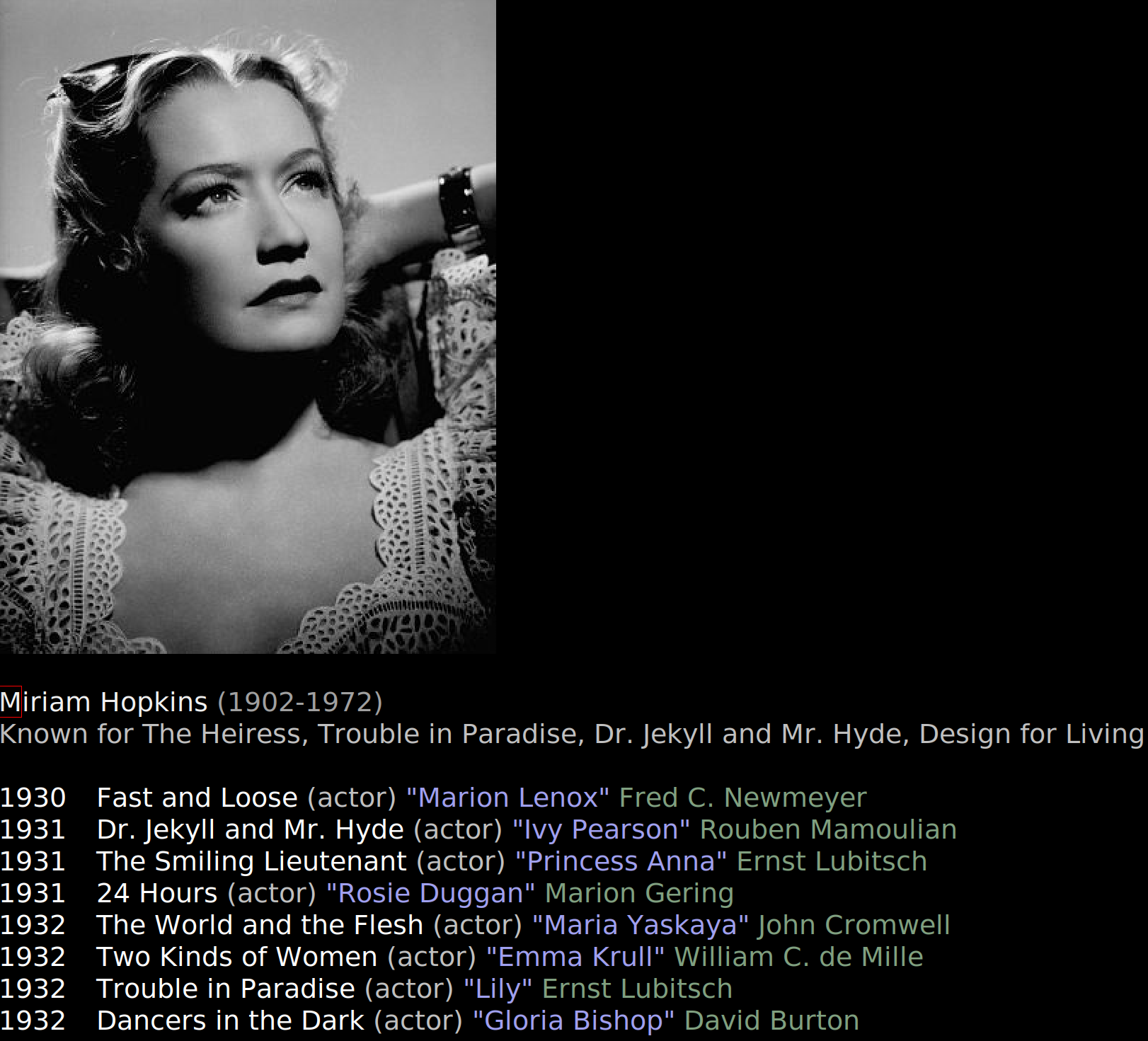The image size is (1148, 1041).
Task: Click the character name "Marion Lenox"
Action: [x=507, y=798]
